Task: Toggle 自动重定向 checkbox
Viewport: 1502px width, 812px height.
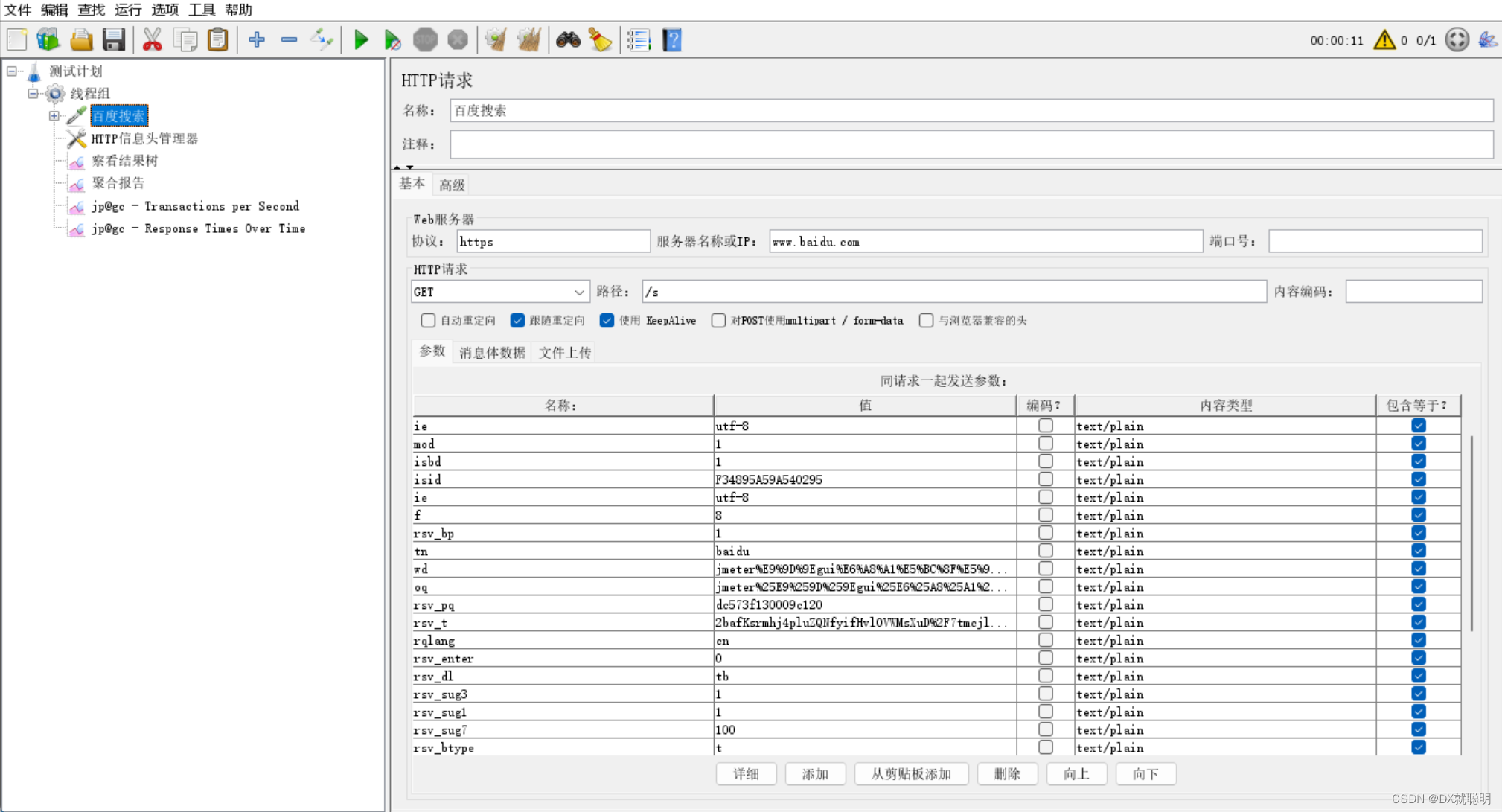Action: (x=428, y=320)
